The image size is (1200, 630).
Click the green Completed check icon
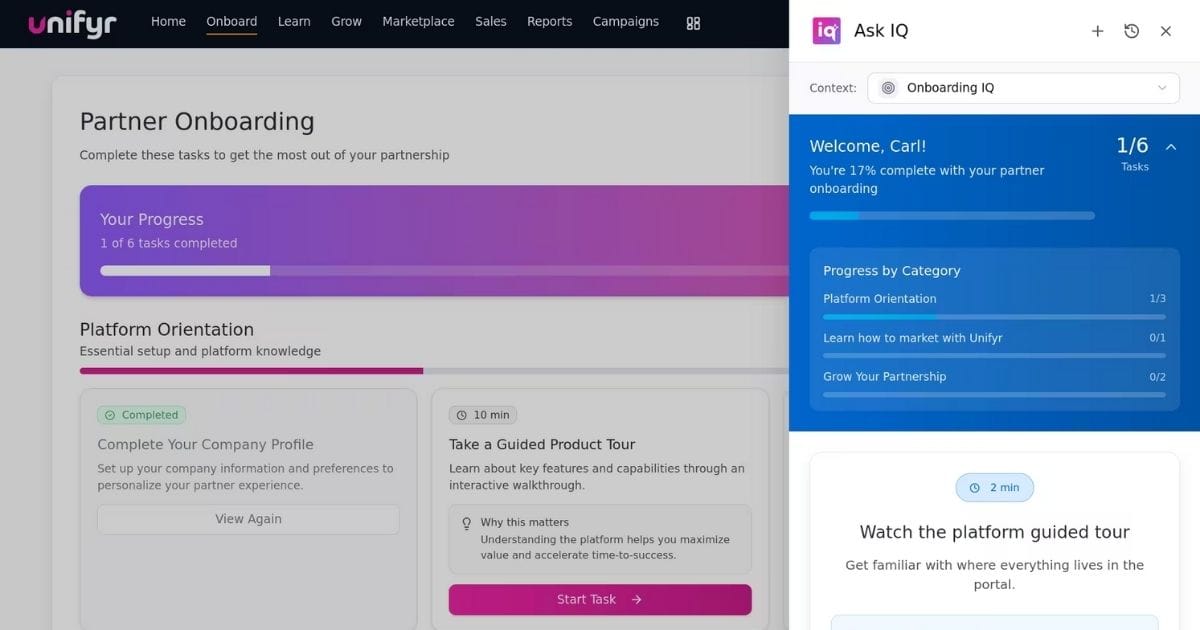pos(110,415)
